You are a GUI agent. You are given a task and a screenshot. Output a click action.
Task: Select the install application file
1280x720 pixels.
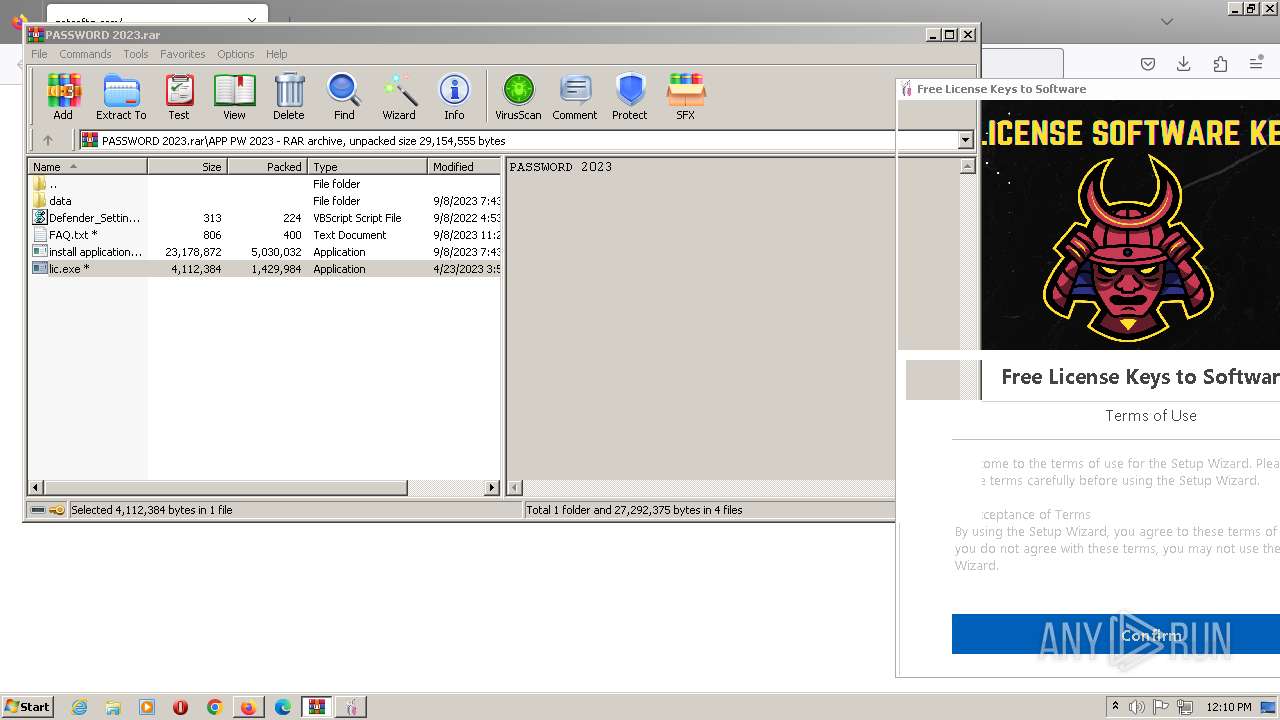pyautogui.click(x=265, y=252)
